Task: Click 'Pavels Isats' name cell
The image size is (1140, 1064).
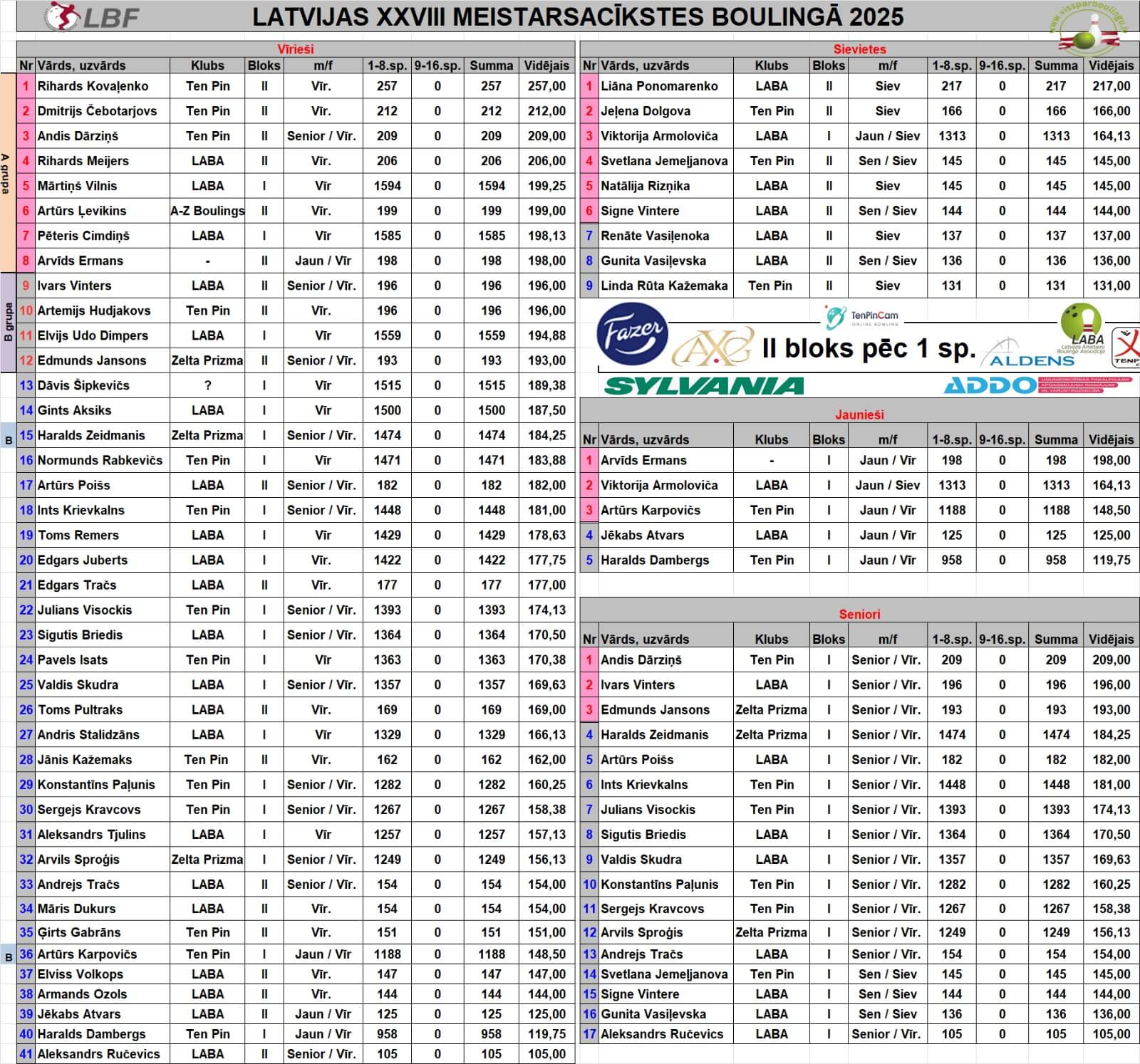Action: (103, 659)
